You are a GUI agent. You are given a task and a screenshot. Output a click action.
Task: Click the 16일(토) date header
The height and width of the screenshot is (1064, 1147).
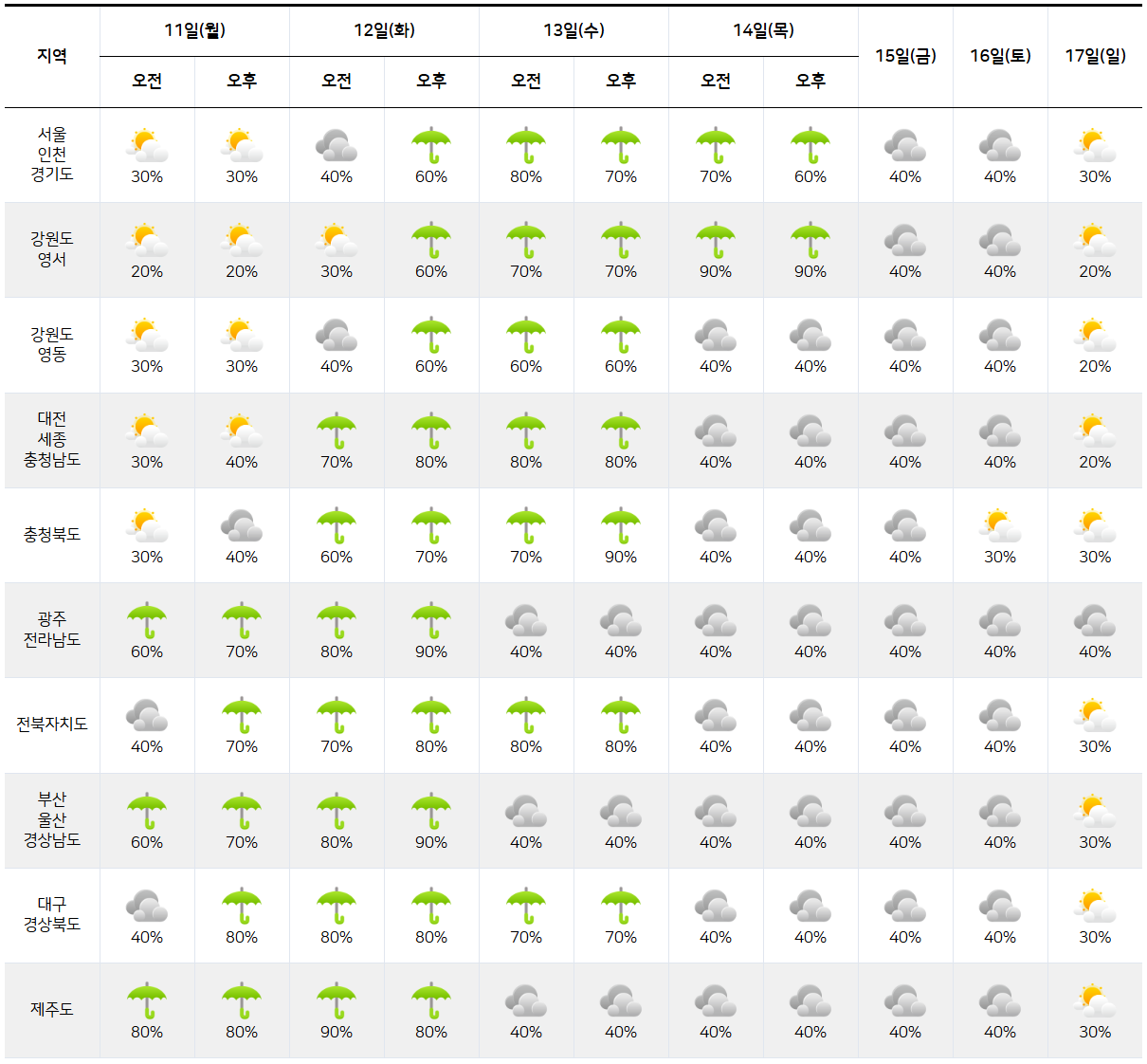pyautogui.click(x=1000, y=56)
